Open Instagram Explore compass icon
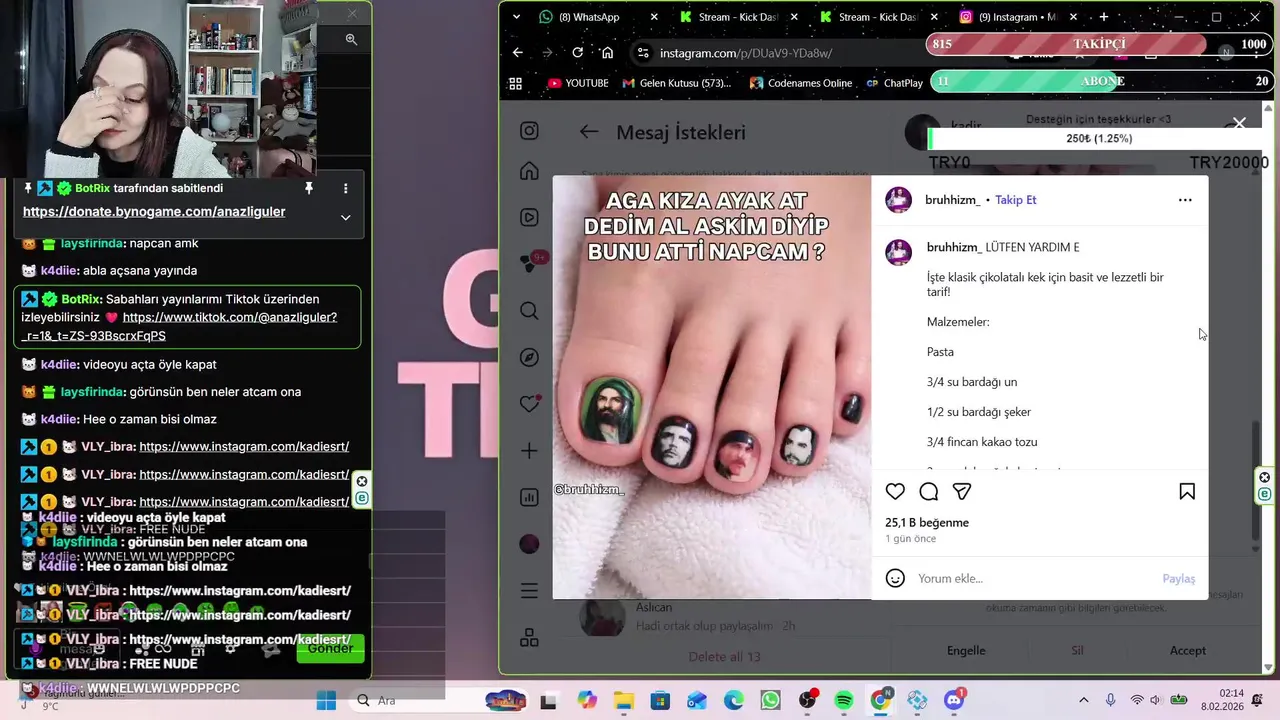This screenshot has height=720, width=1280. pyautogui.click(x=529, y=357)
